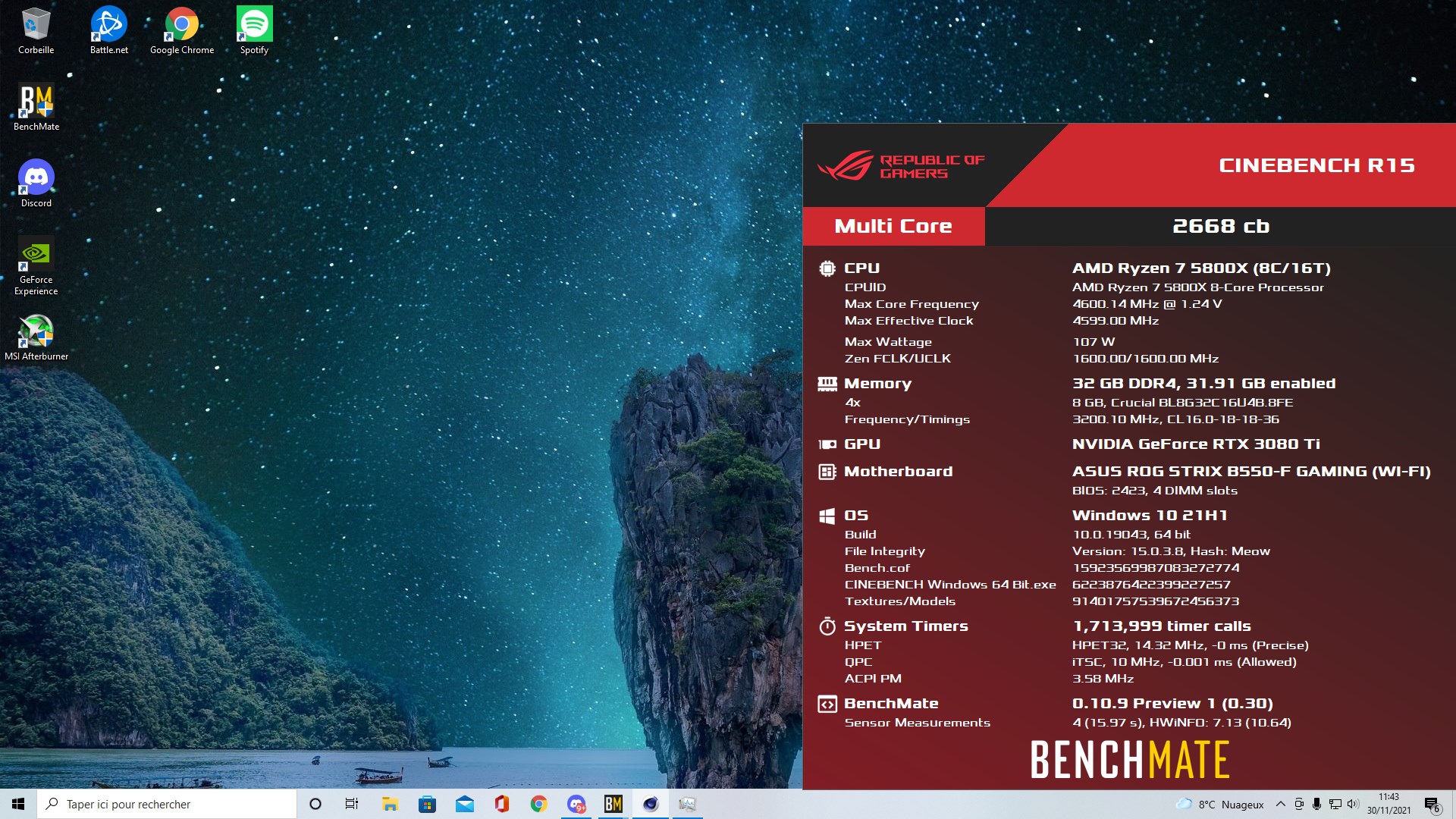Viewport: 1456px width, 819px height.
Task: Click the OS Windows icon in BenchMate panel
Action: click(827, 516)
